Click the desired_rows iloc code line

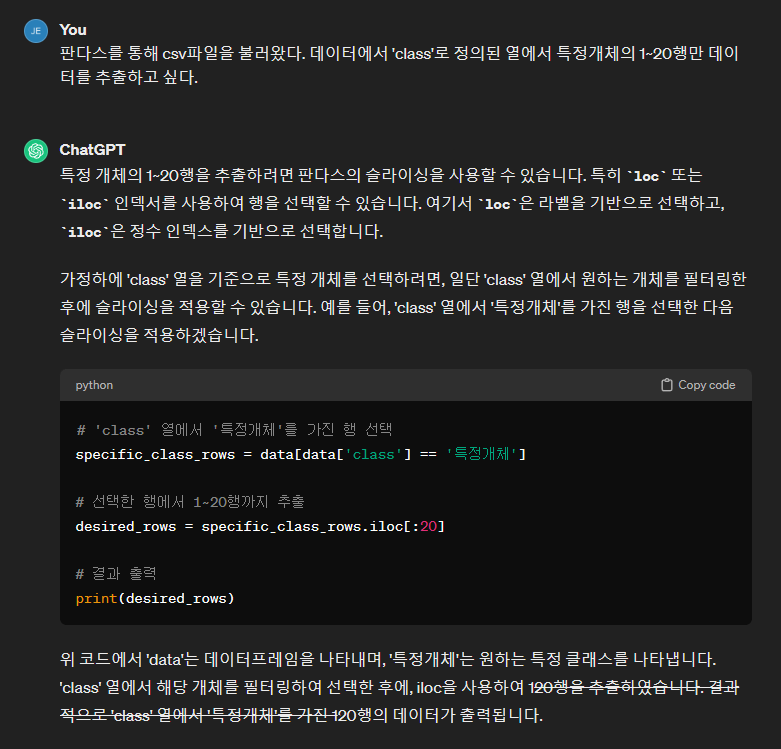point(260,526)
